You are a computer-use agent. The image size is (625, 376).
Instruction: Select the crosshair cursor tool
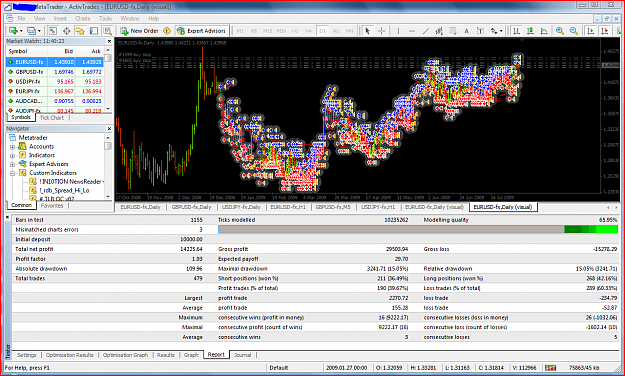(x=381, y=31)
